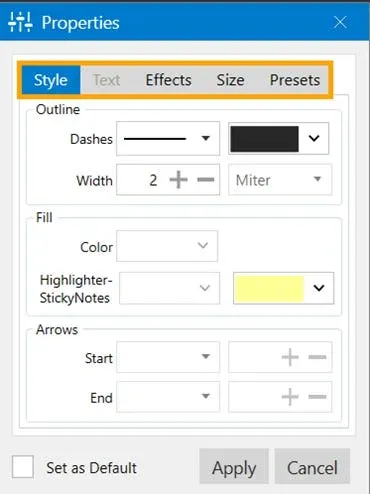The width and height of the screenshot is (370, 494).
Task: Open the Fill Color dropdown
Action: (167, 246)
